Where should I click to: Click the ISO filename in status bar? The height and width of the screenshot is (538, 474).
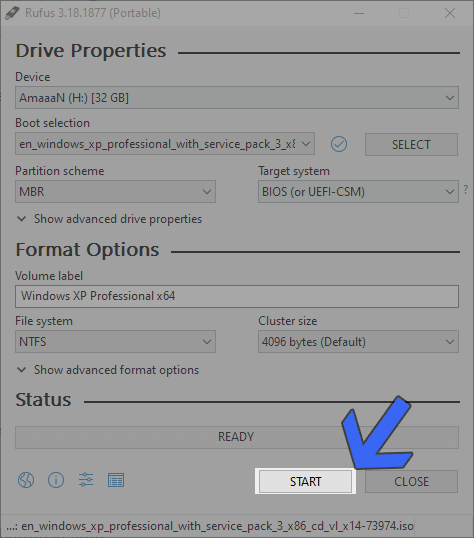pos(210,526)
